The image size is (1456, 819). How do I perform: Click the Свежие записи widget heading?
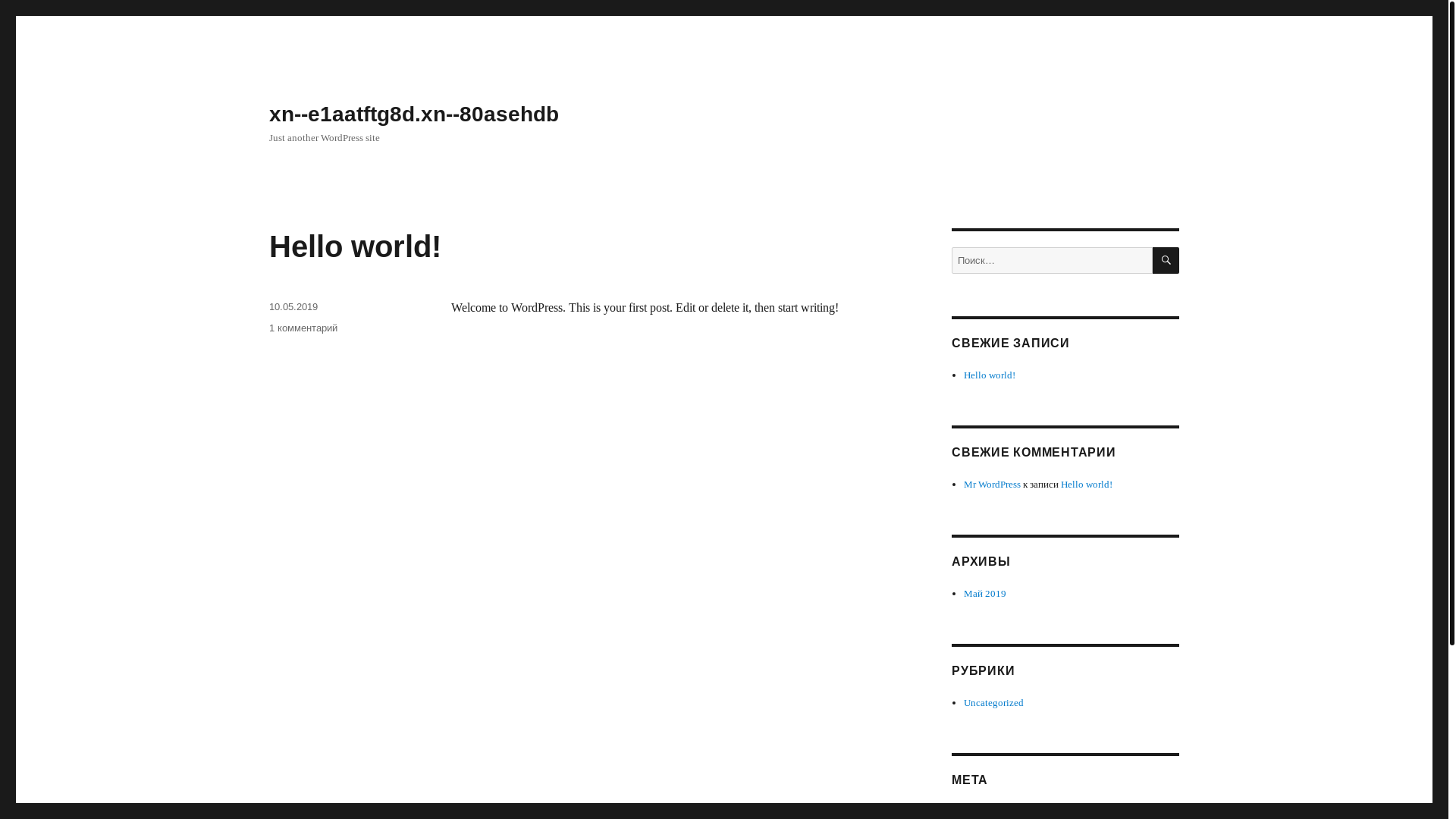click(x=1010, y=344)
